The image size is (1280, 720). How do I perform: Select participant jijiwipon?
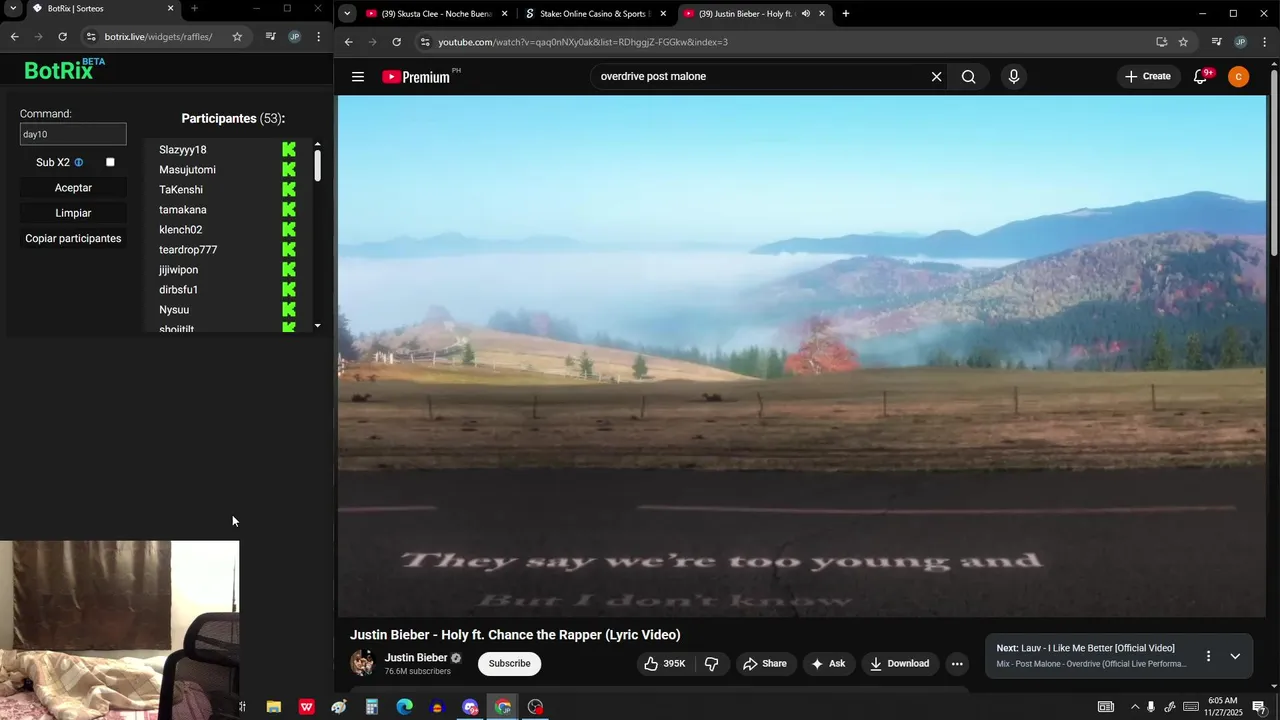(179, 270)
